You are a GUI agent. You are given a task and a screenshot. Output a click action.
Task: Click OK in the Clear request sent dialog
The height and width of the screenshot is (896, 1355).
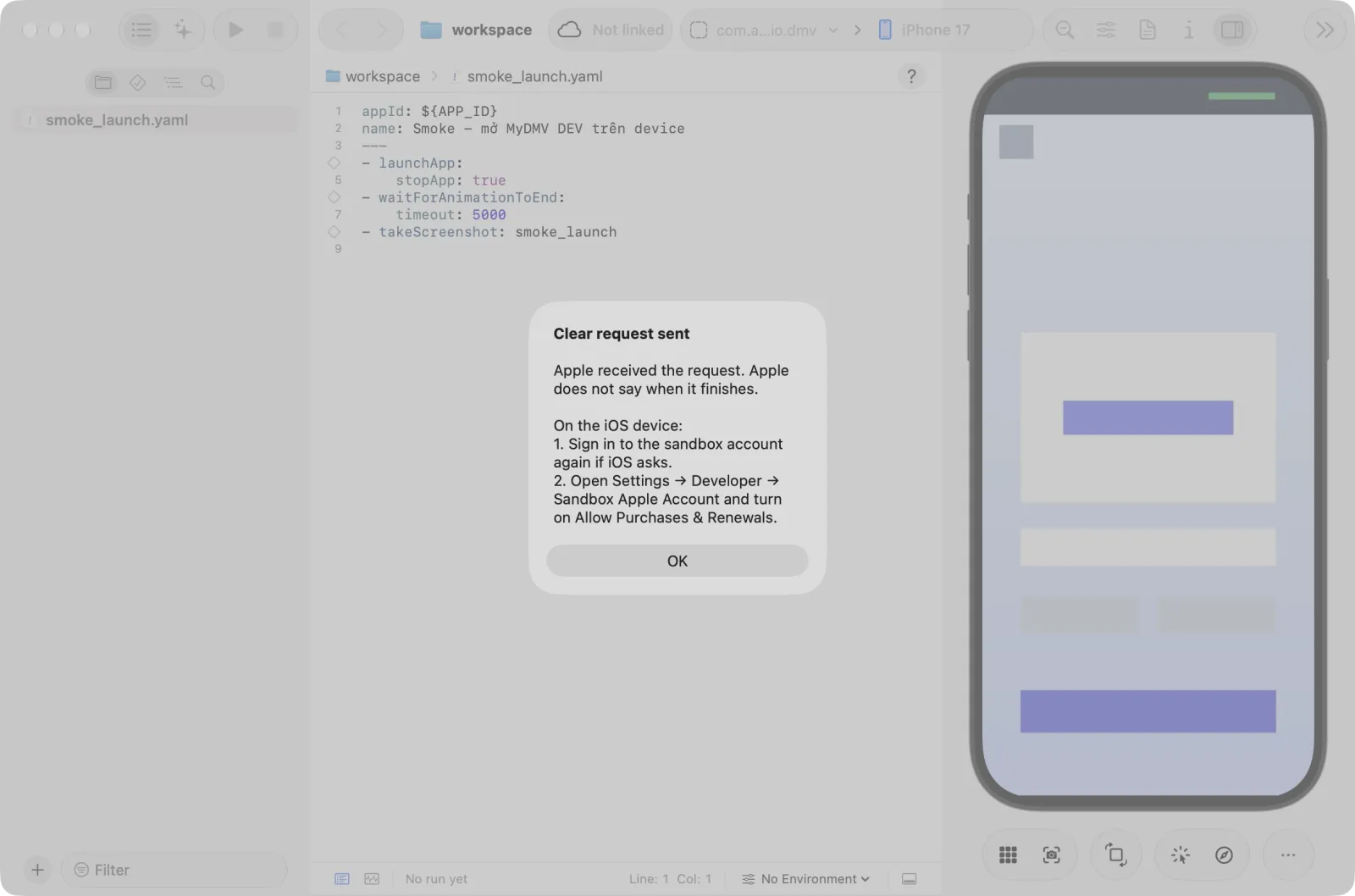tap(677, 561)
